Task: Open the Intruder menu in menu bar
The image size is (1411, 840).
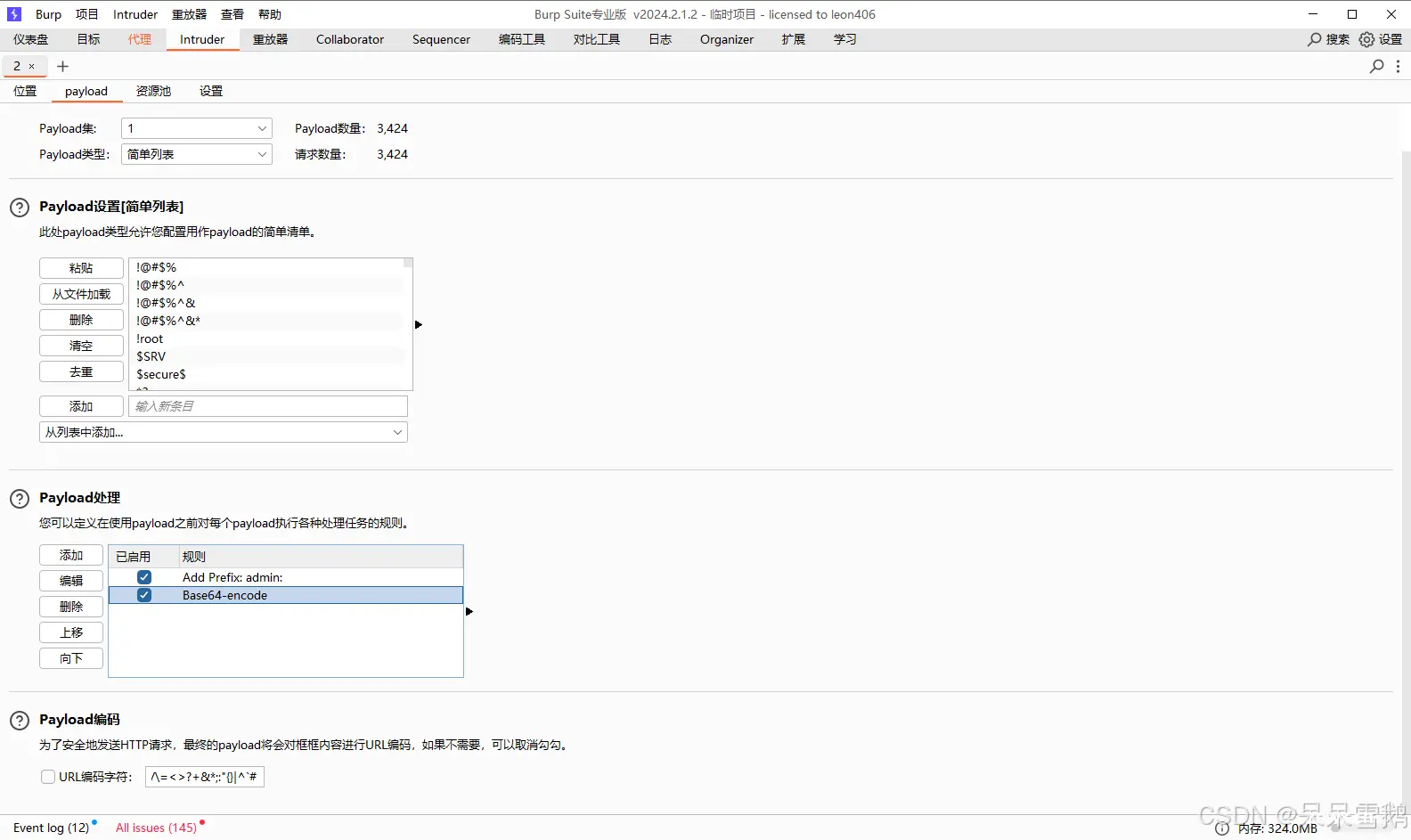Action: coord(135,14)
